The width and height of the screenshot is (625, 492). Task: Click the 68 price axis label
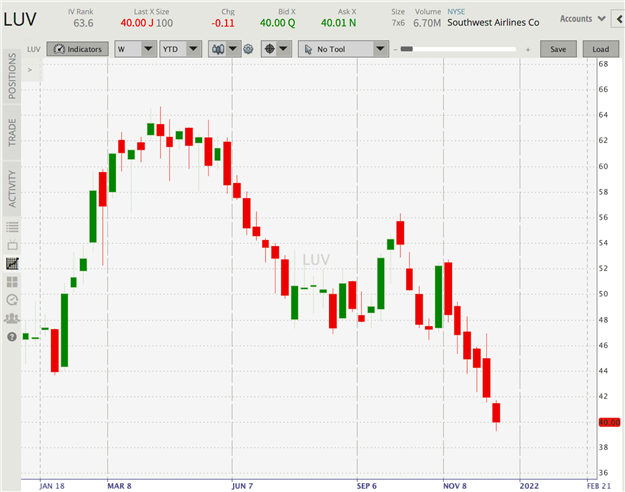coord(603,64)
